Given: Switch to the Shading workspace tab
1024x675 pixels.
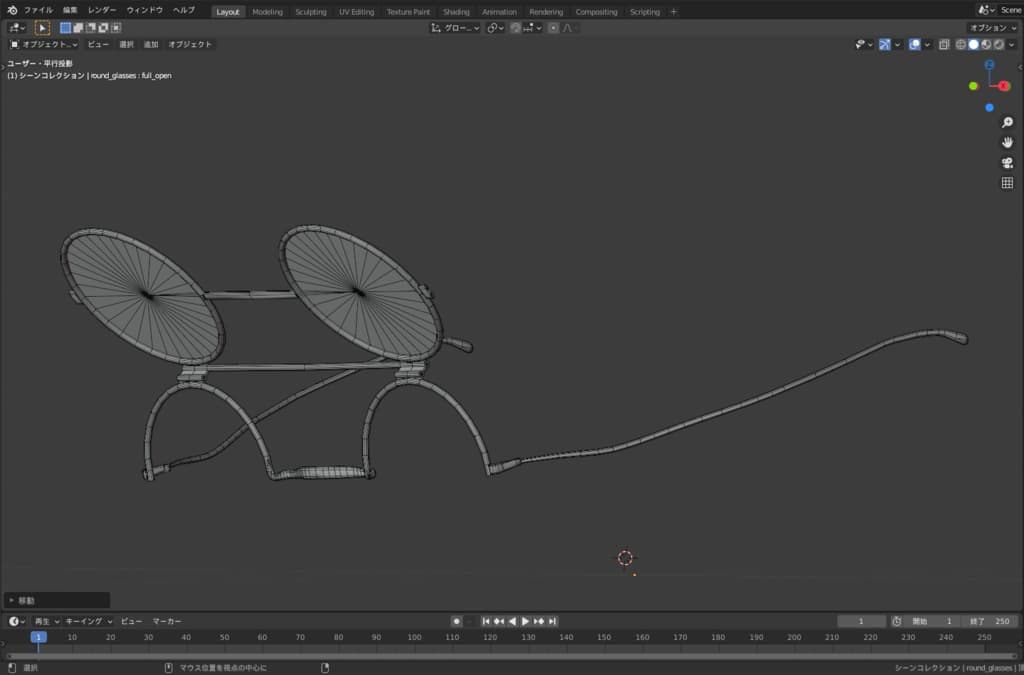Looking at the screenshot, I should (x=456, y=12).
